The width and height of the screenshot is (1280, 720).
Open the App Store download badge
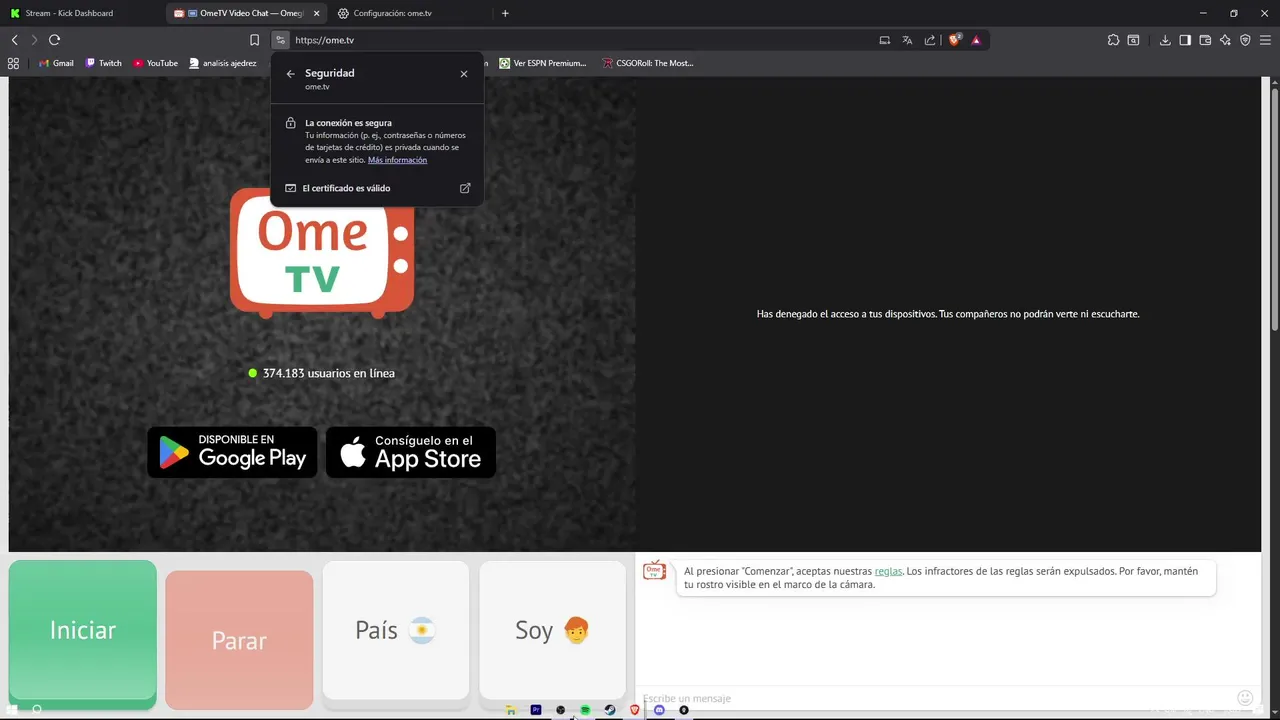pos(411,452)
